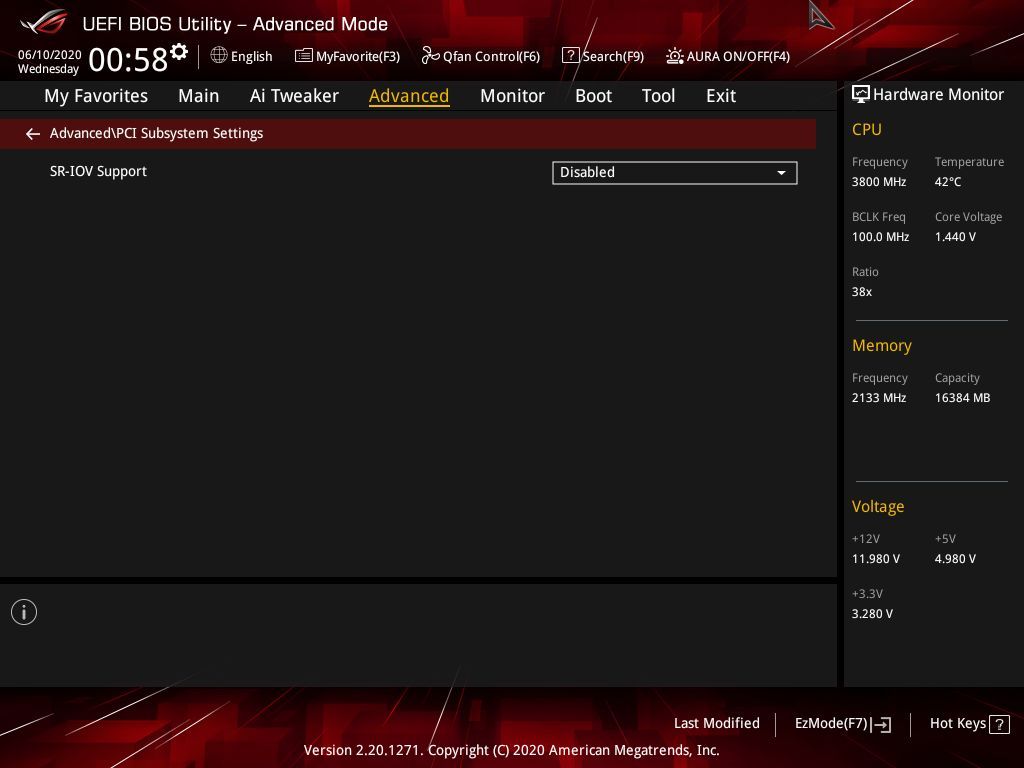Switch to the Main tab
1024x768 pixels.
(199, 96)
